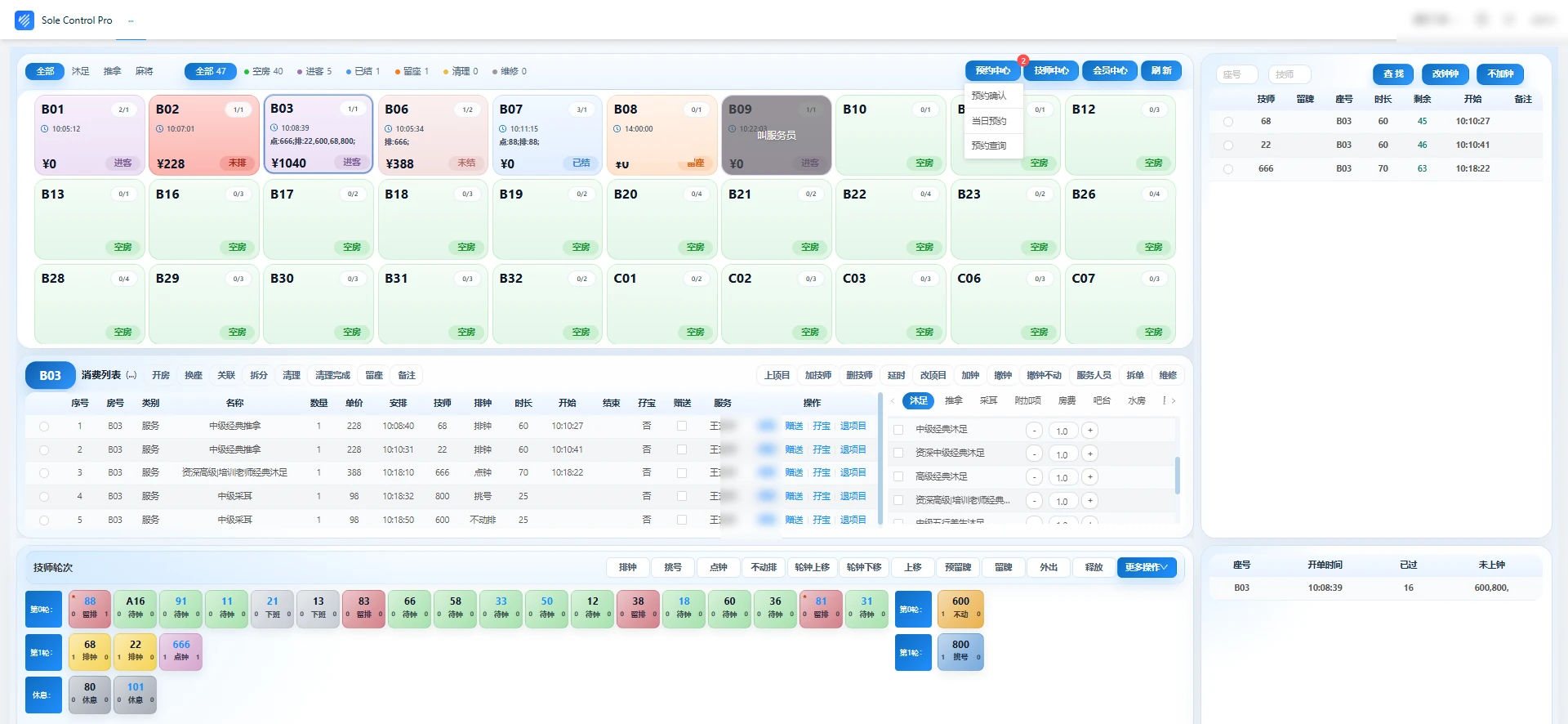Click the service list vertical scrollbar
The height and width of the screenshot is (724, 1568).
coord(1177,475)
